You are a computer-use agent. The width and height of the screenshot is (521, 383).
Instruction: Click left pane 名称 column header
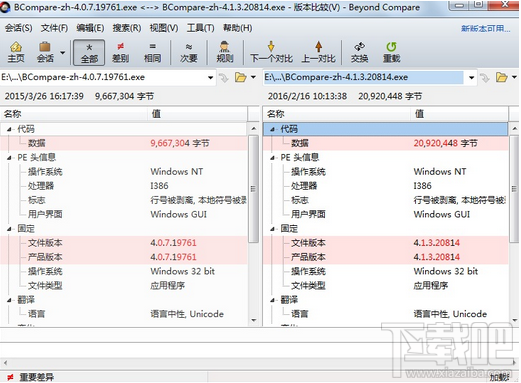tap(74, 114)
